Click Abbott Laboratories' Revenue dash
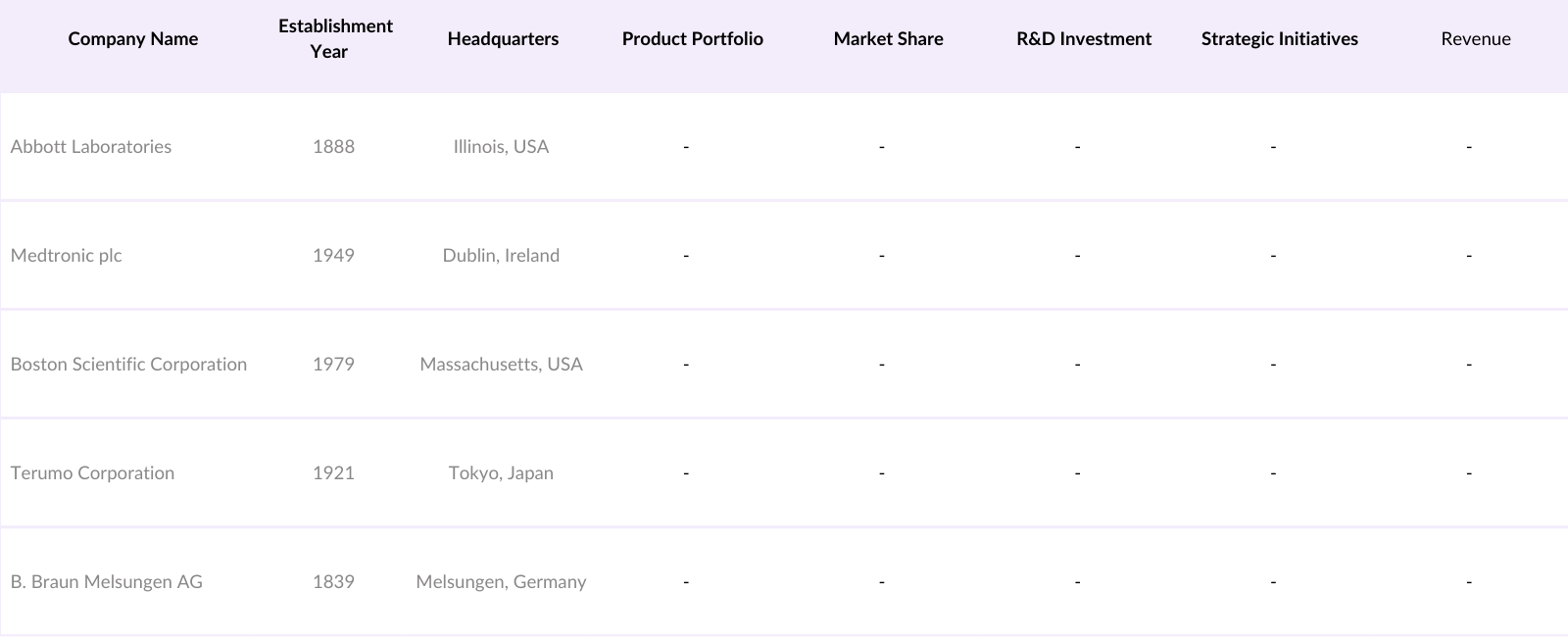Image resolution: width=1568 pixels, height=640 pixels. coord(1469,147)
